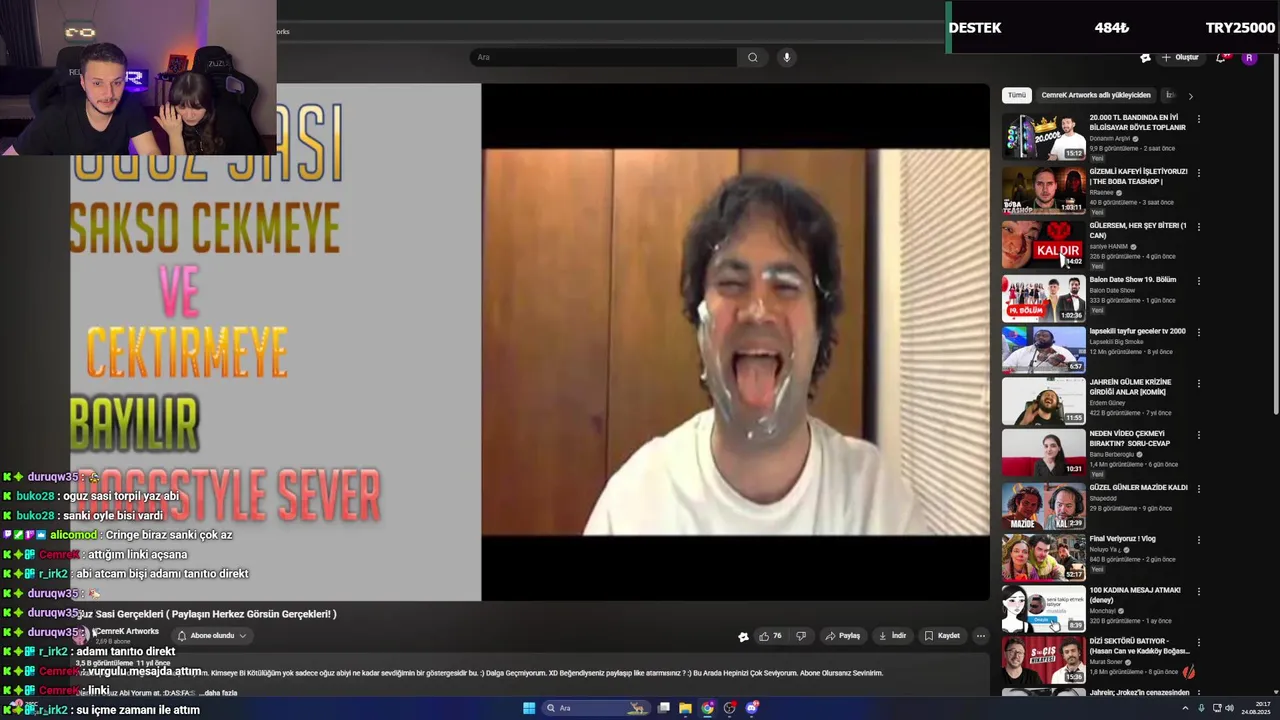
Task: Click the Oluştur create button
Action: click(x=1180, y=57)
